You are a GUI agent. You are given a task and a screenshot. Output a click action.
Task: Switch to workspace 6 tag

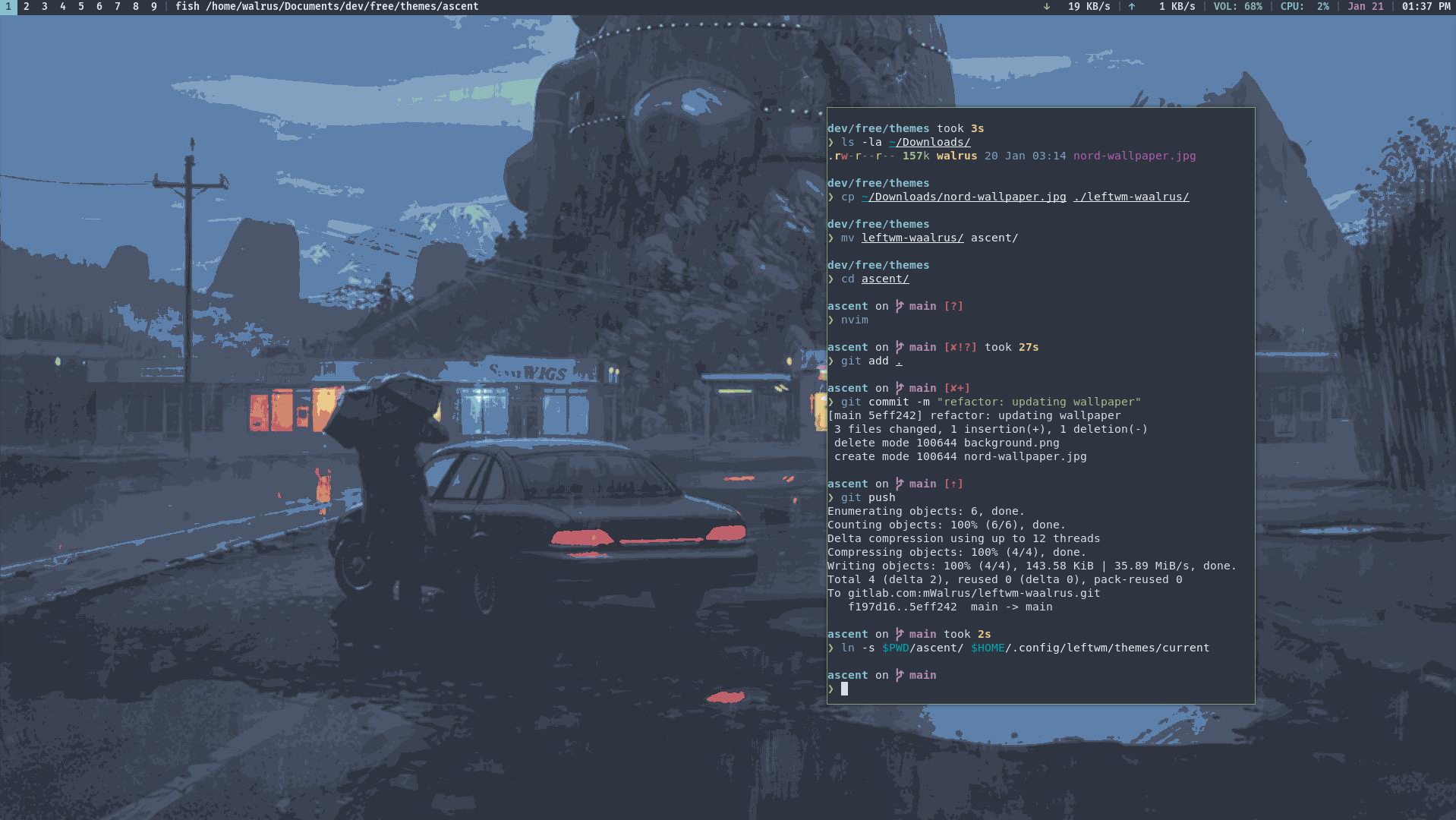(x=99, y=7)
